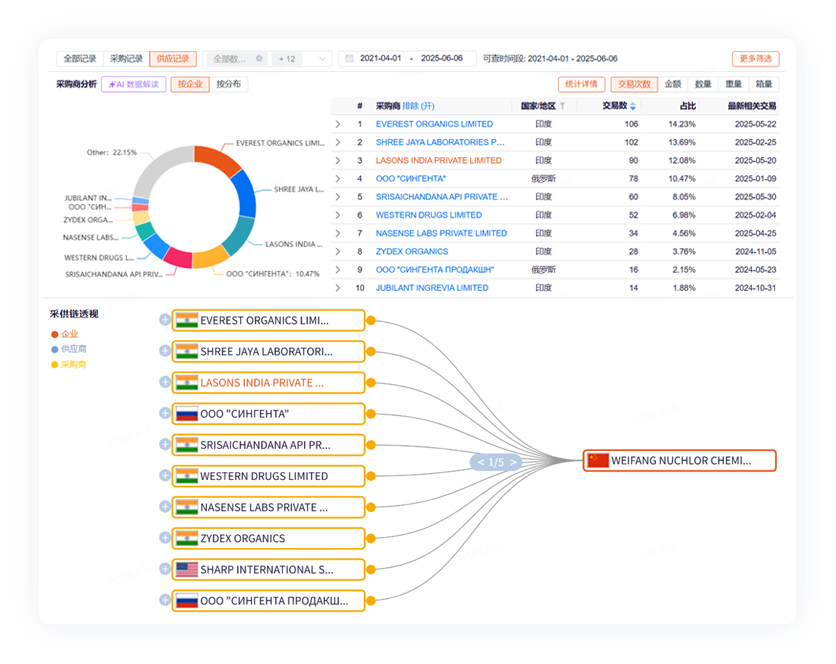Open the SHREE JAYA LABORATORIES link in table
Screen dimensions: 836x664
[x=439, y=142]
